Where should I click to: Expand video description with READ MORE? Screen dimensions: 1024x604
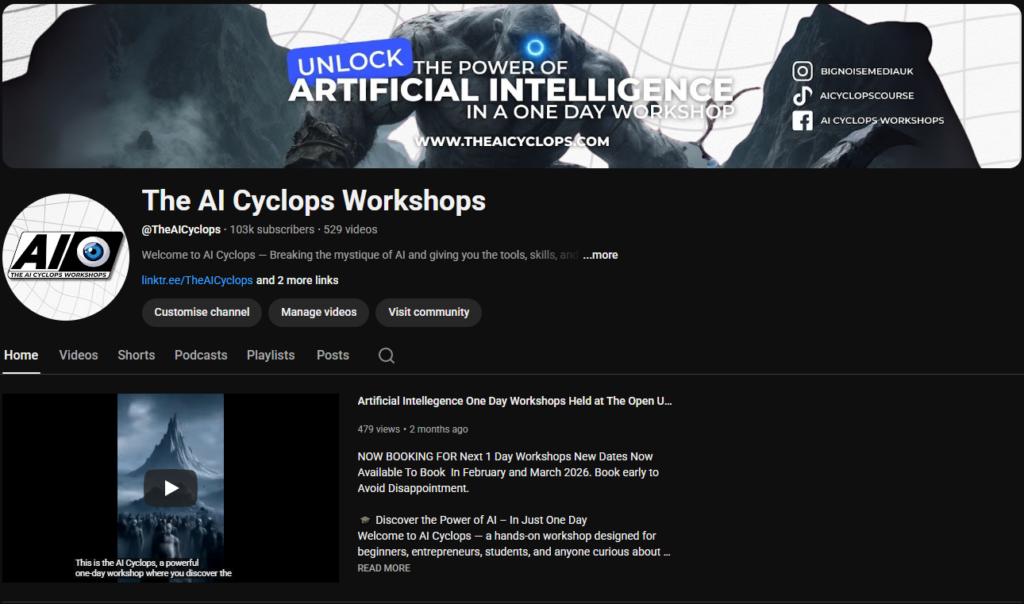[384, 568]
